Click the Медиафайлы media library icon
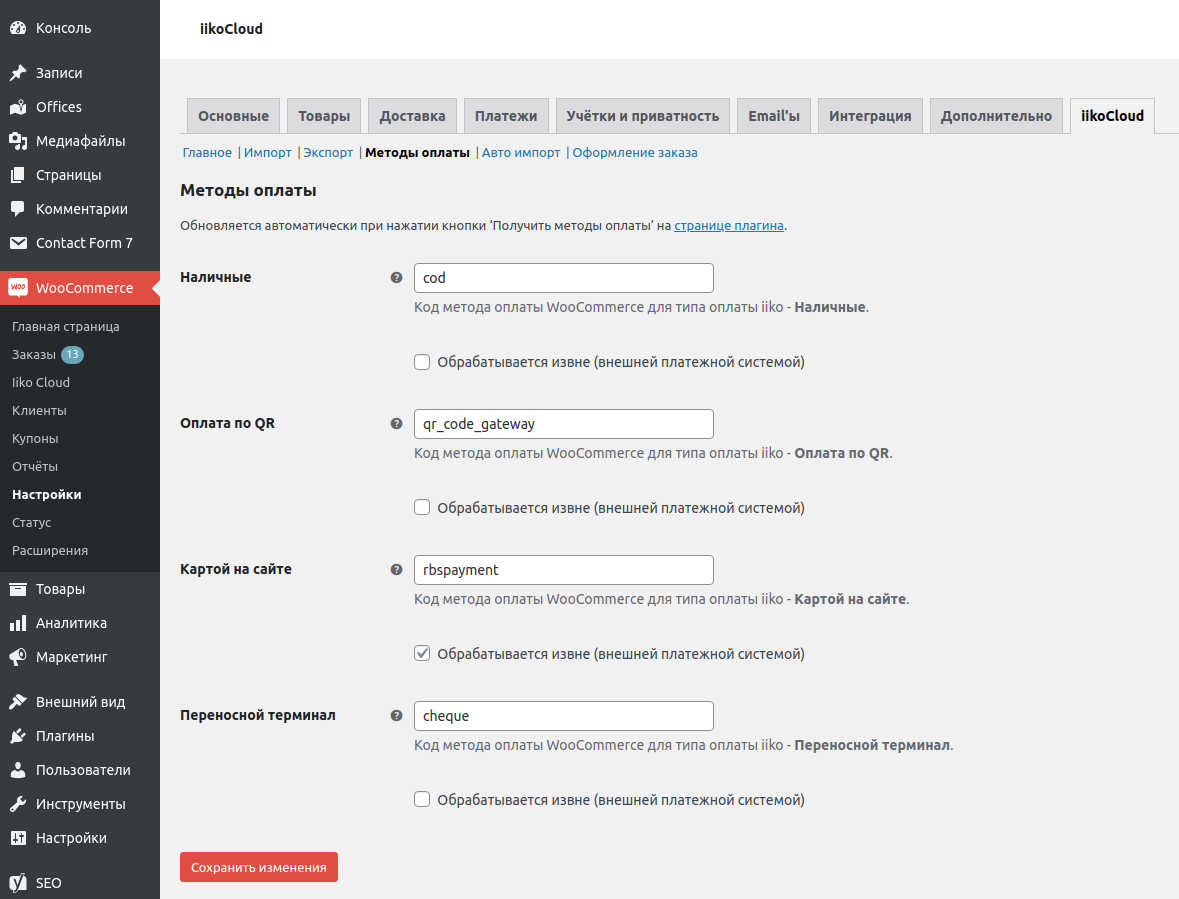Viewport: 1179px width, 899px height. [x=18, y=141]
